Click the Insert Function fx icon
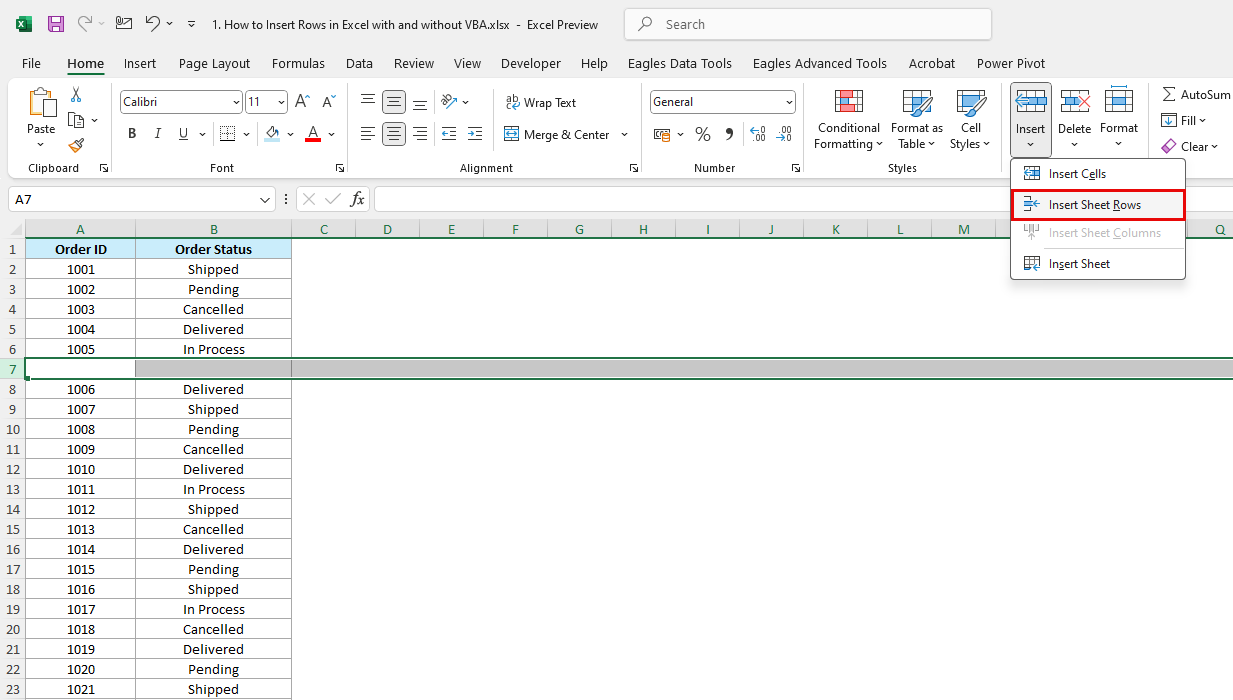 357,199
